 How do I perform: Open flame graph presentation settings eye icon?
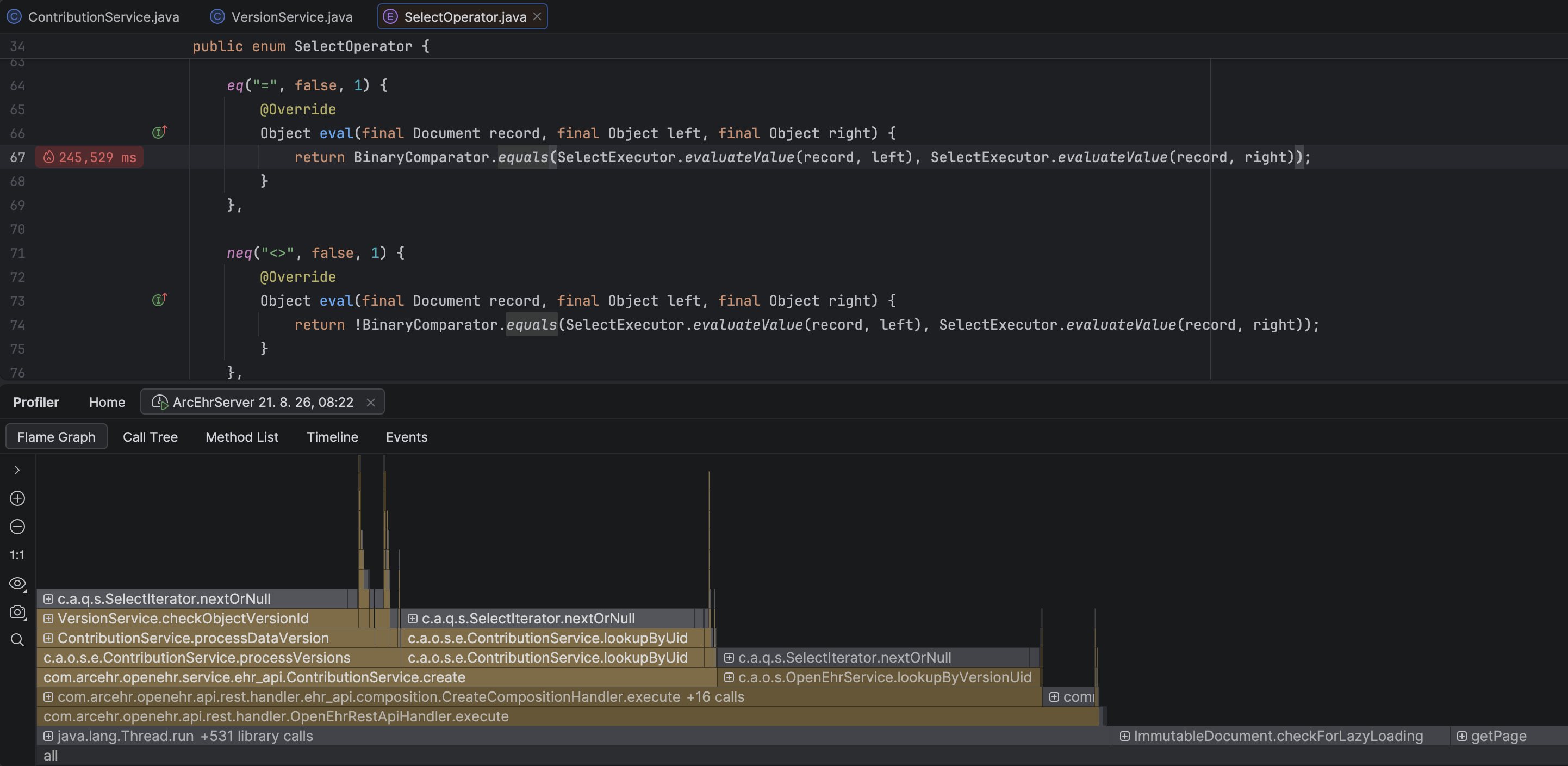(17, 583)
